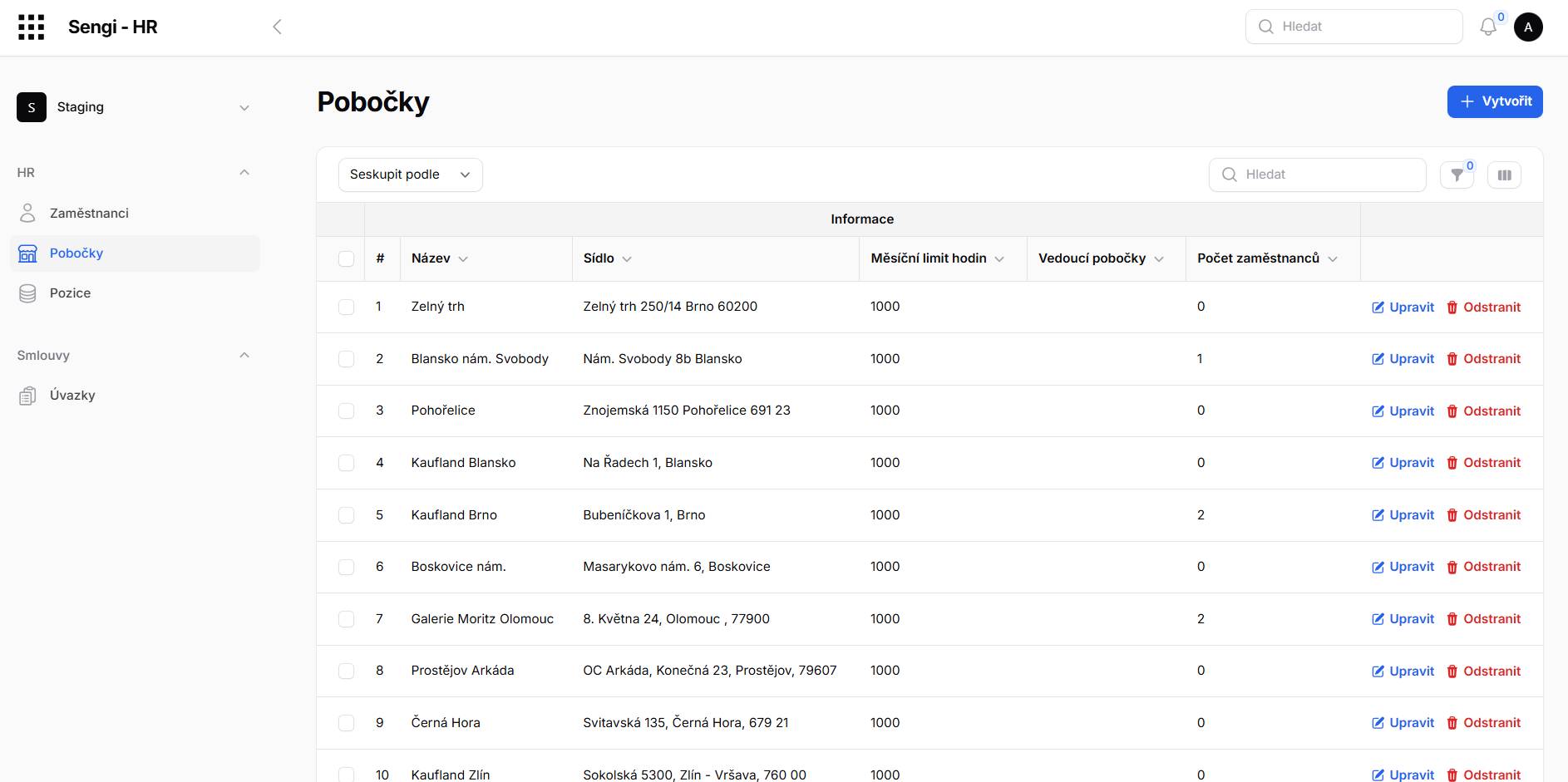Click the edit icon for Kaufland Brno

click(x=1378, y=515)
